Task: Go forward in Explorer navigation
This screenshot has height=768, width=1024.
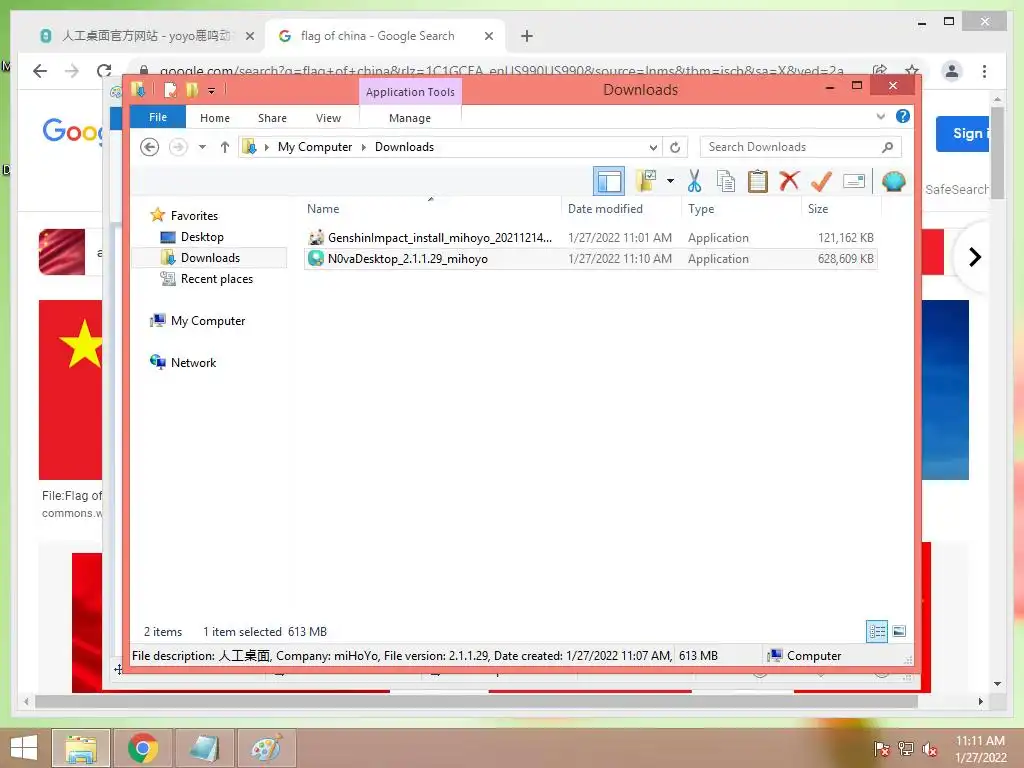Action: [178, 147]
